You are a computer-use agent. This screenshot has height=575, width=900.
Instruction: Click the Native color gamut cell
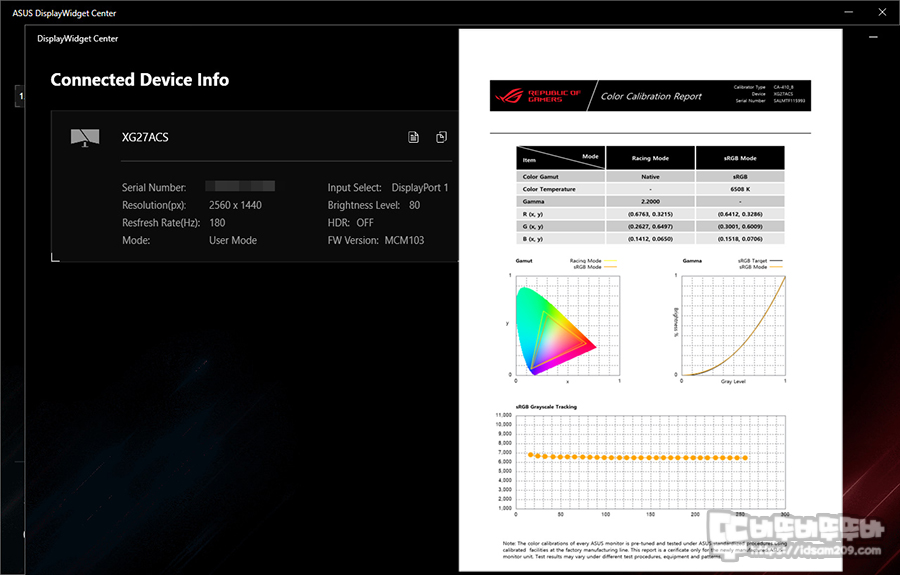pos(650,177)
